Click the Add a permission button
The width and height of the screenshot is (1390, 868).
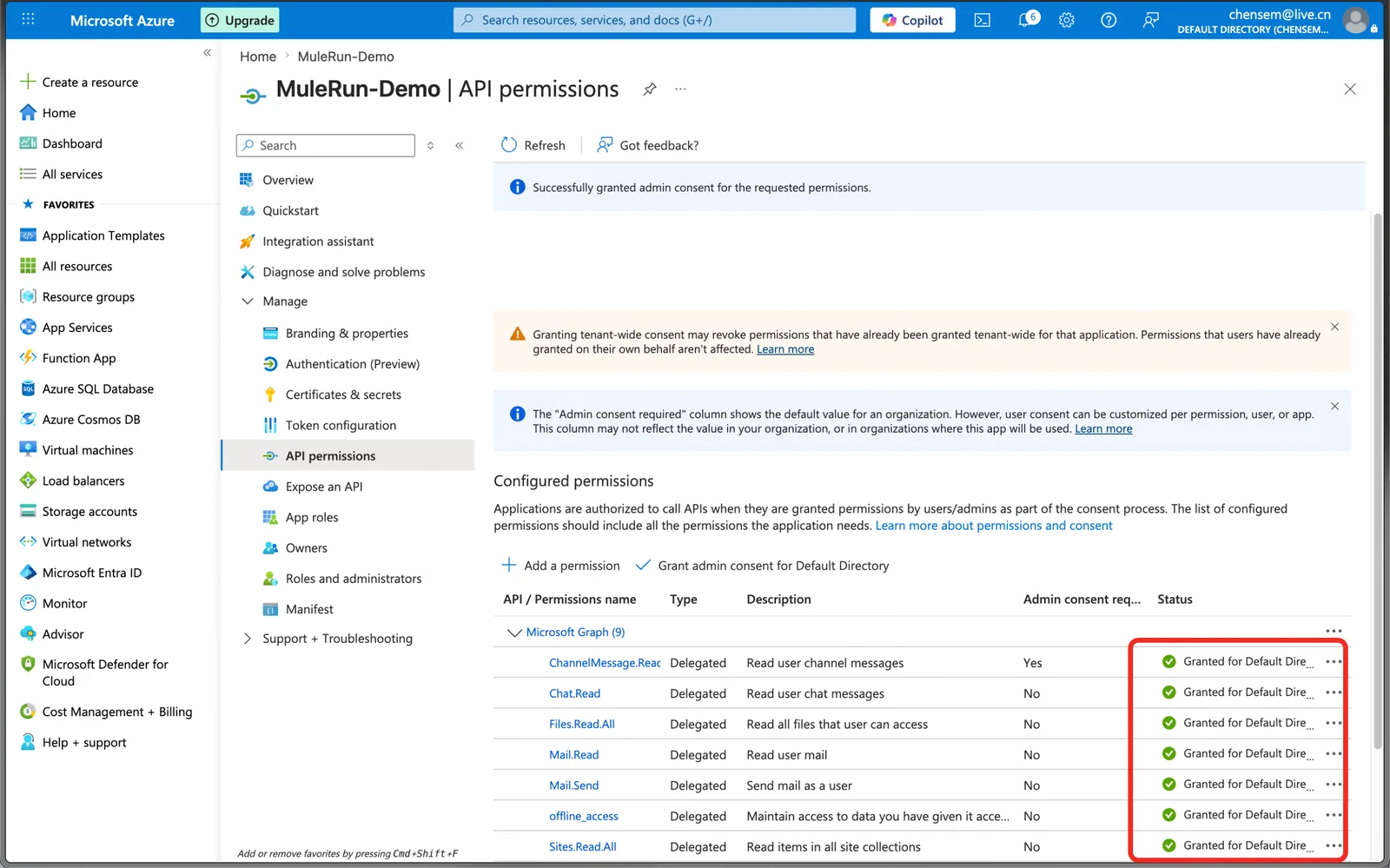(561, 566)
